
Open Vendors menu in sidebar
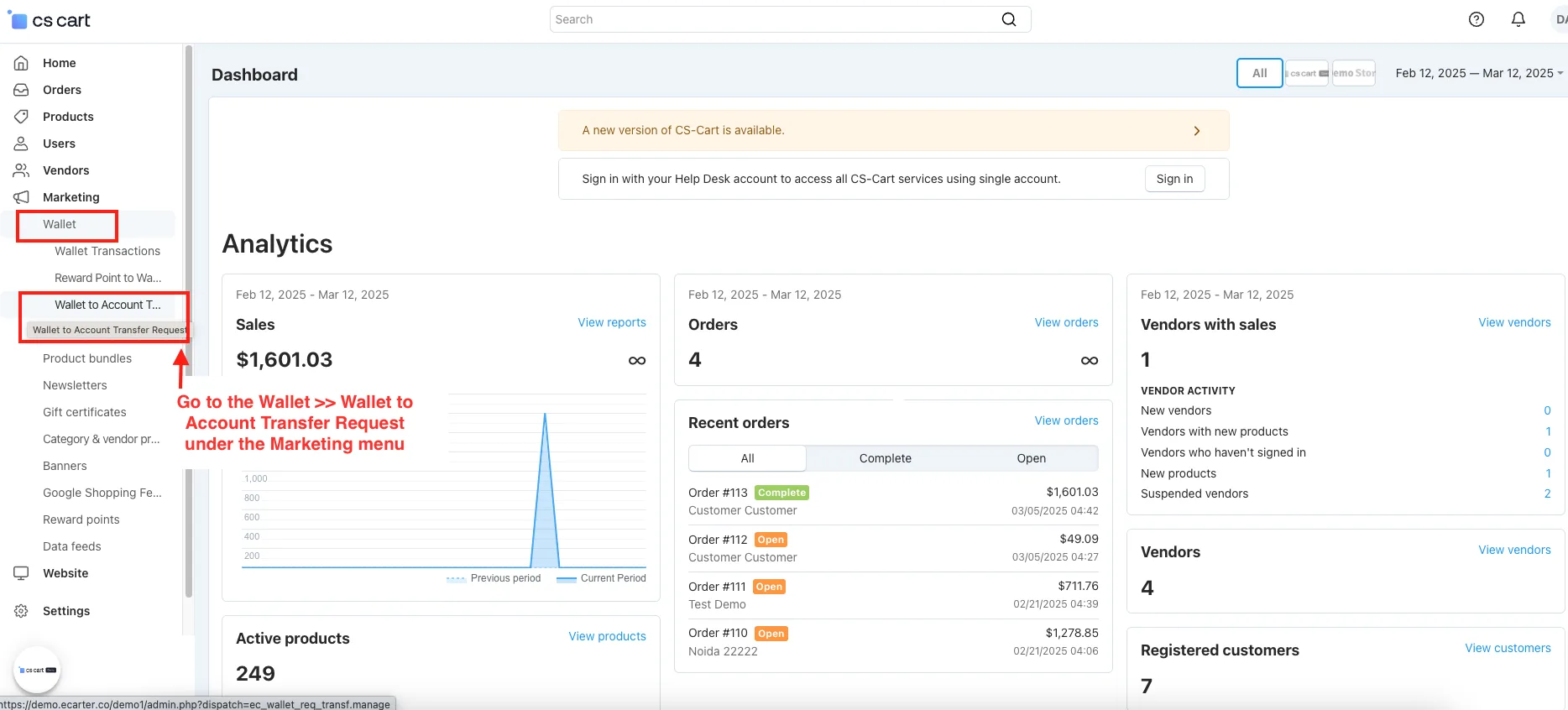pos(65,170)
